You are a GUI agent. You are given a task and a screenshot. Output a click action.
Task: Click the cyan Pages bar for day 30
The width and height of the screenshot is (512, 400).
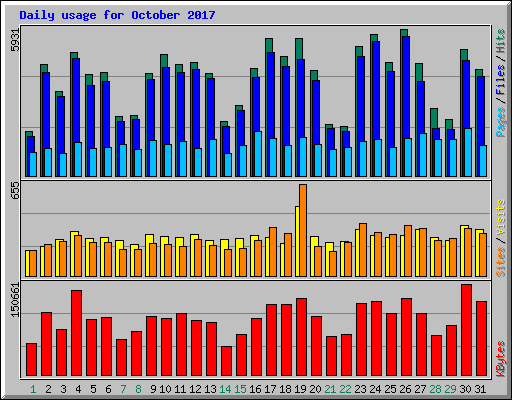(468, 152)
